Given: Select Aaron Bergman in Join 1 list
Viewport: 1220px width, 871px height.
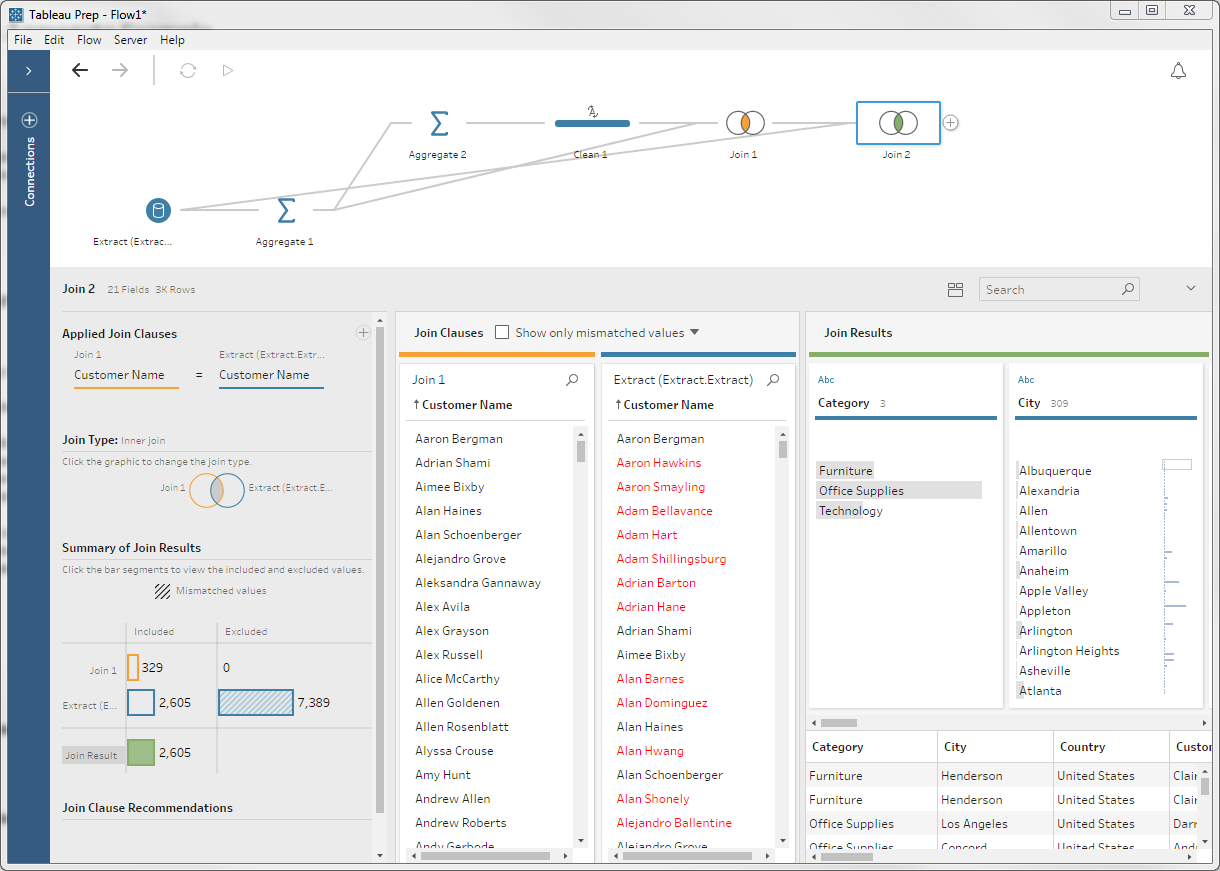Looking at the screenshot, I should coord(459,439).
